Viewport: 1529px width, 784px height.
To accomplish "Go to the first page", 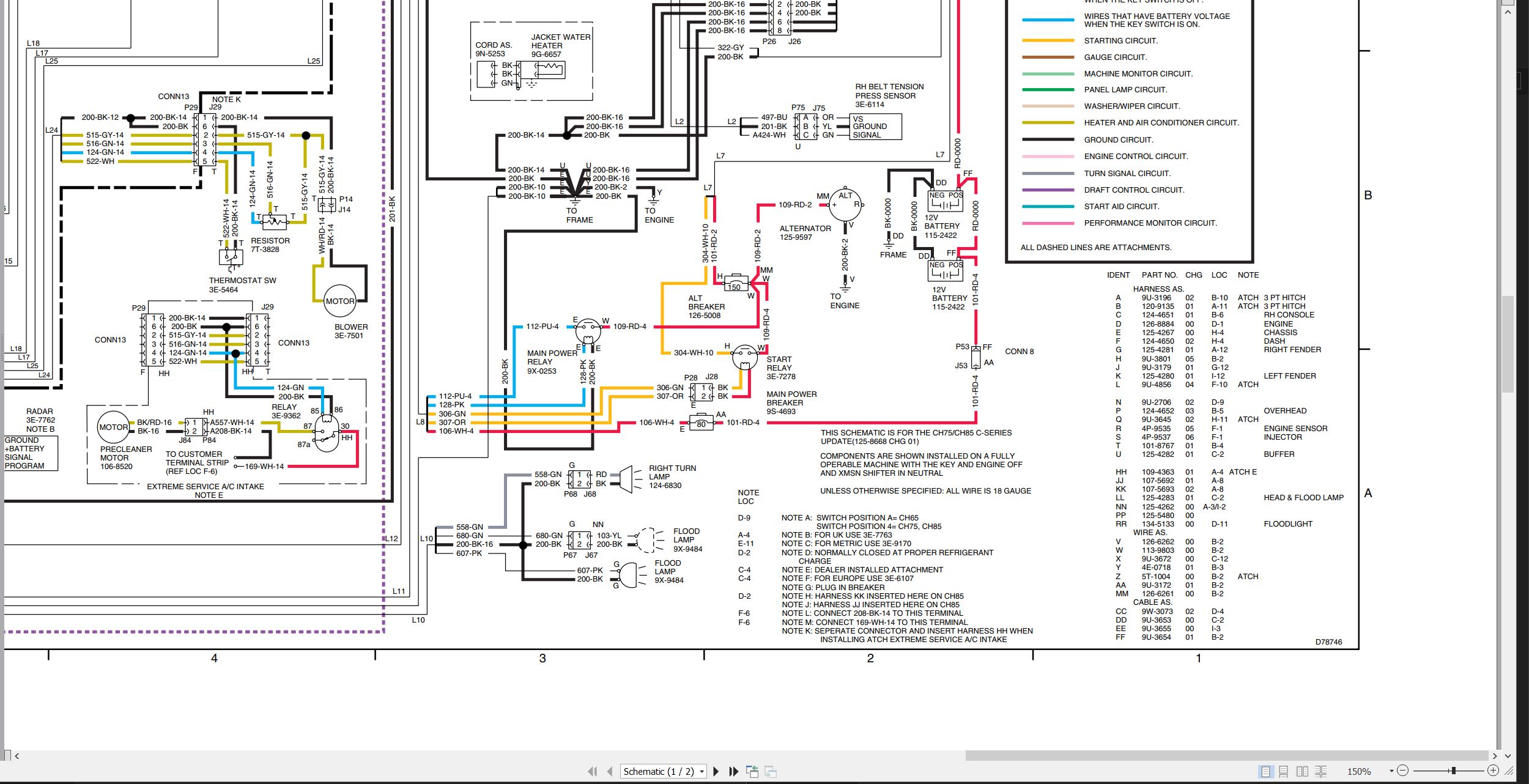I will [592, 771].
